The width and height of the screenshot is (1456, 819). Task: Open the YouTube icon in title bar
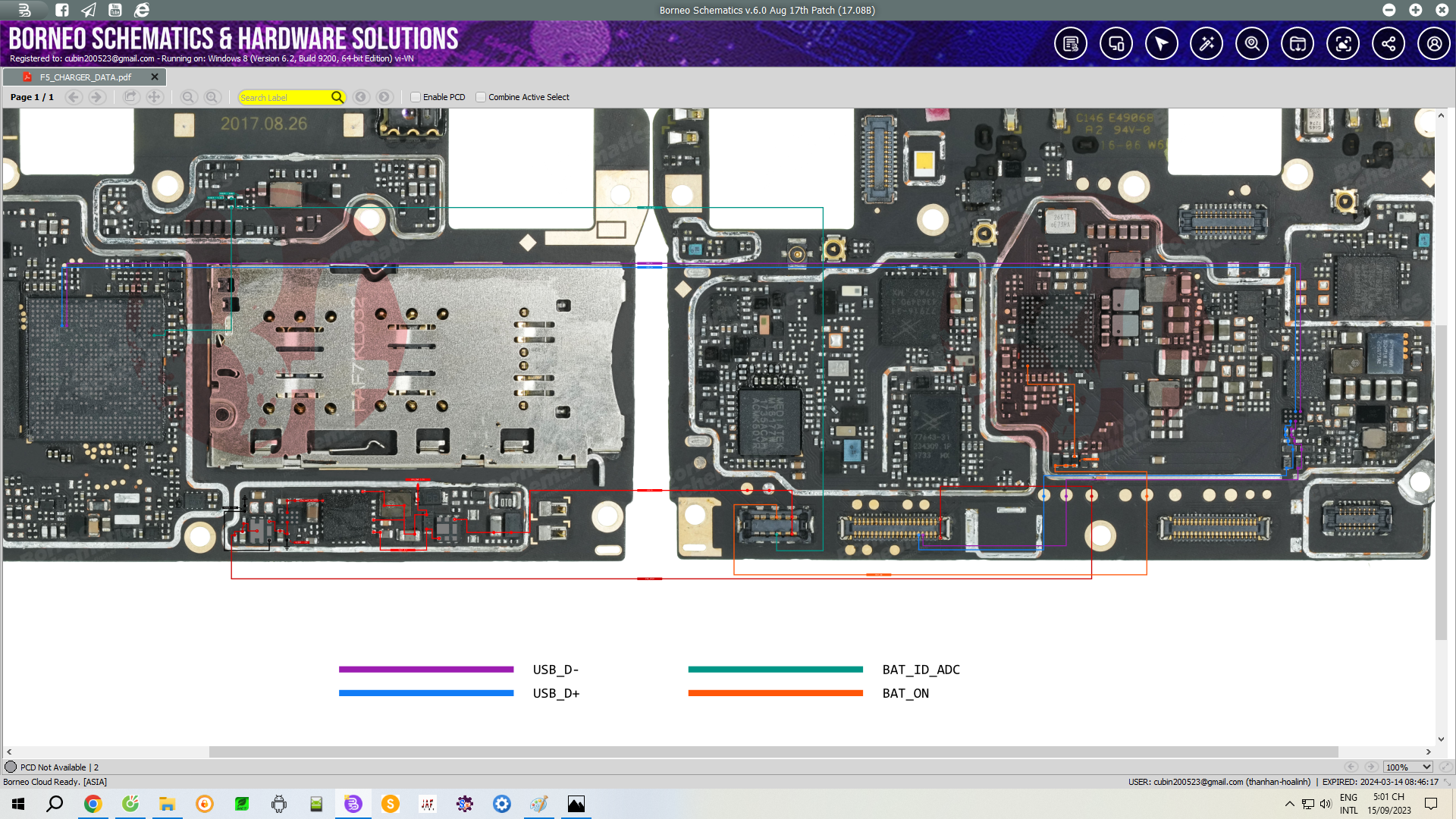pos(115,10)
